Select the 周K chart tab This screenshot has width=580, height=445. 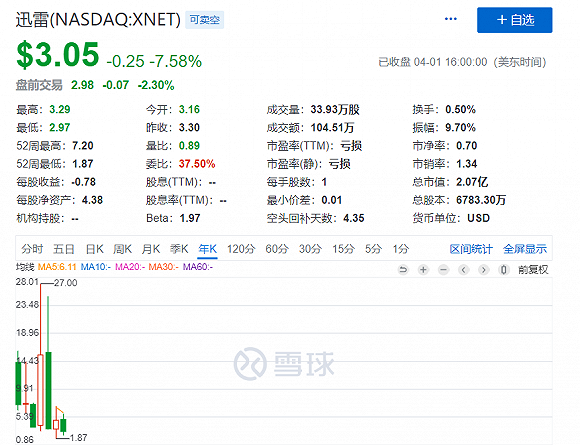point(122,249)
